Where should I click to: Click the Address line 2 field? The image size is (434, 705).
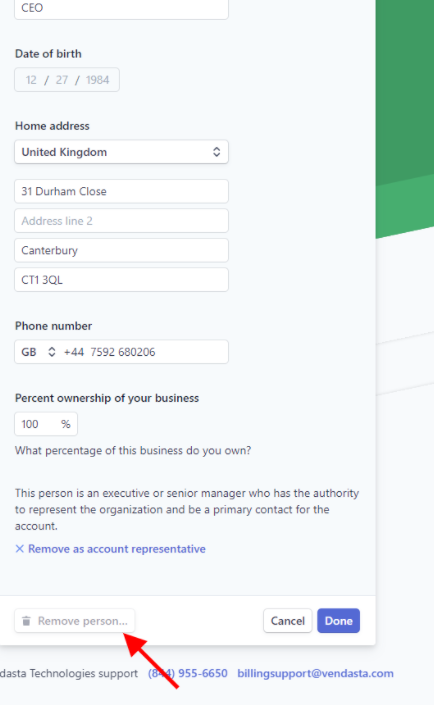point(121,221)
